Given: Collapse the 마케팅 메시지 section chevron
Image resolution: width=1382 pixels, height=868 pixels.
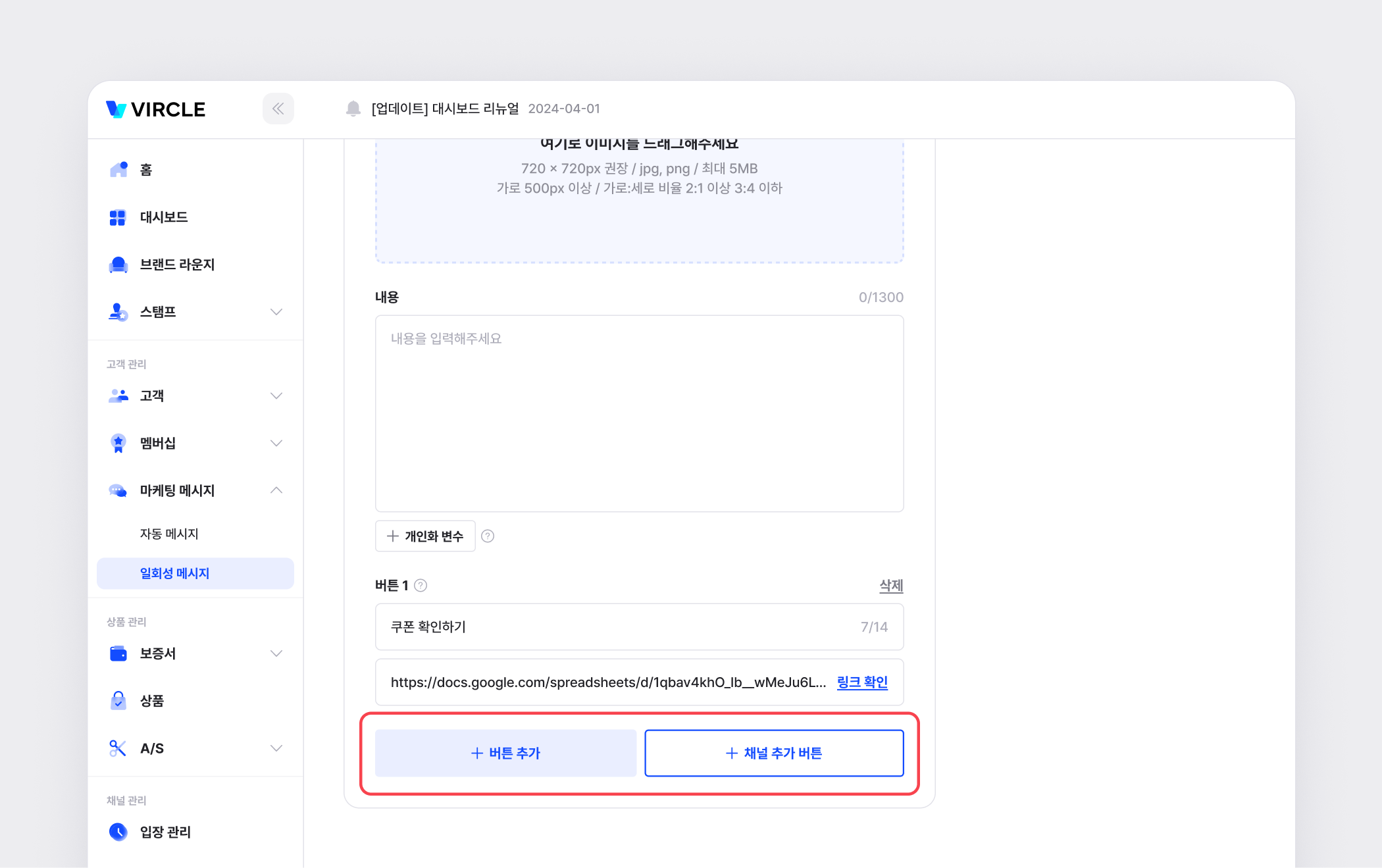Looking at the screenshot, I should (x=276, y=490).
